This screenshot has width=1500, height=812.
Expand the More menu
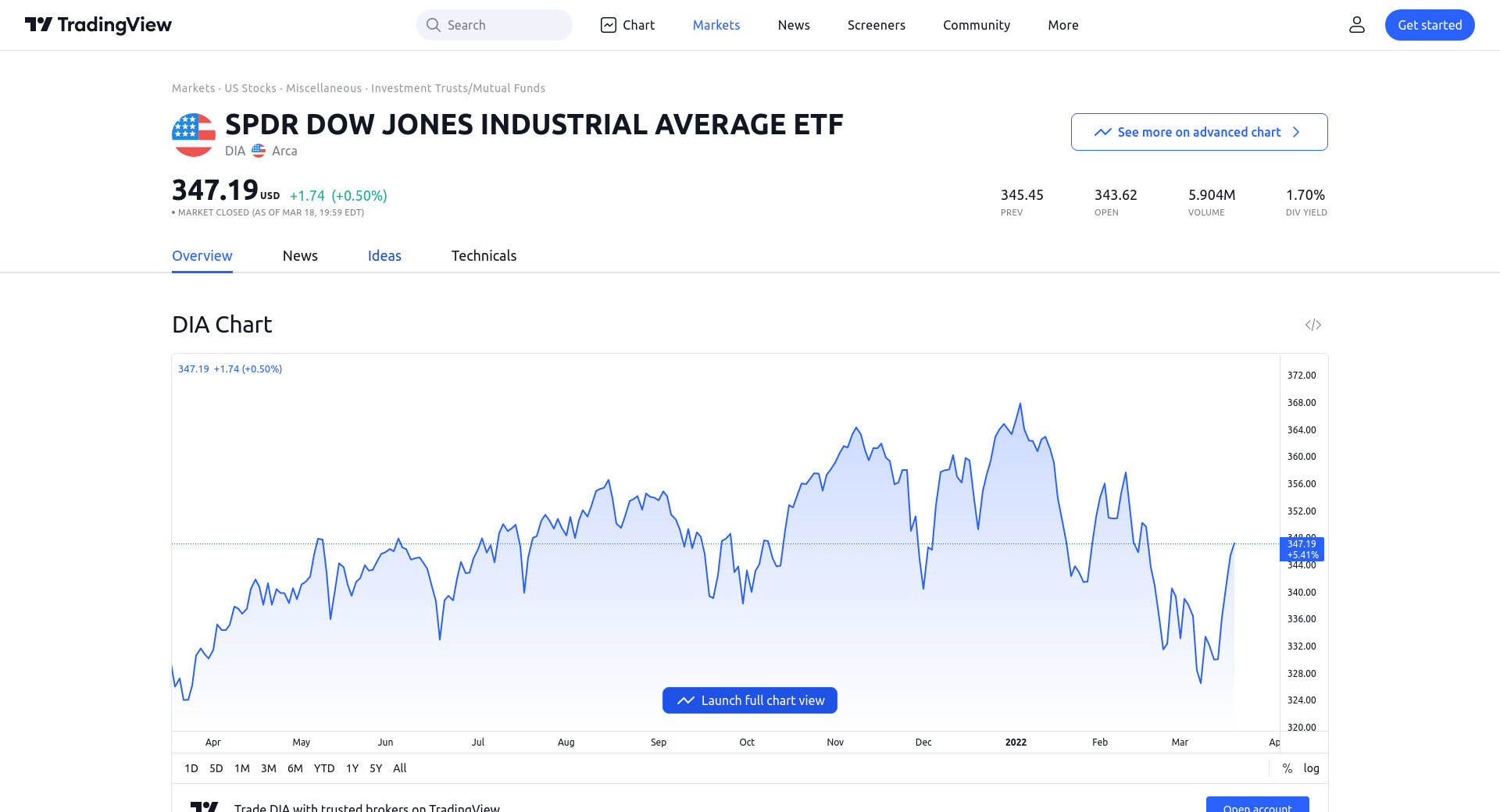tap(1062, 25)
